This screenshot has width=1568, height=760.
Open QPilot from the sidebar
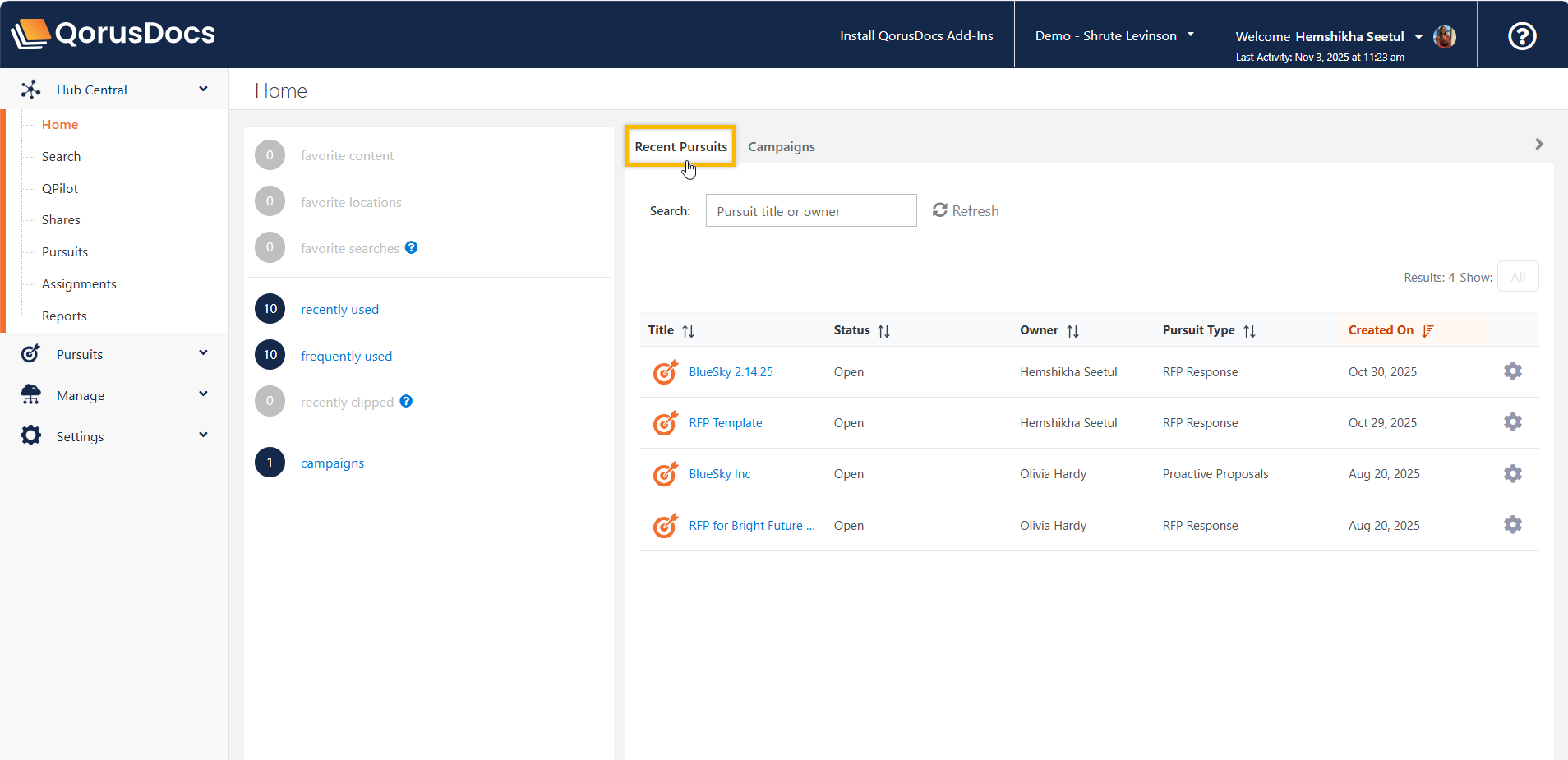pos(60,188)
